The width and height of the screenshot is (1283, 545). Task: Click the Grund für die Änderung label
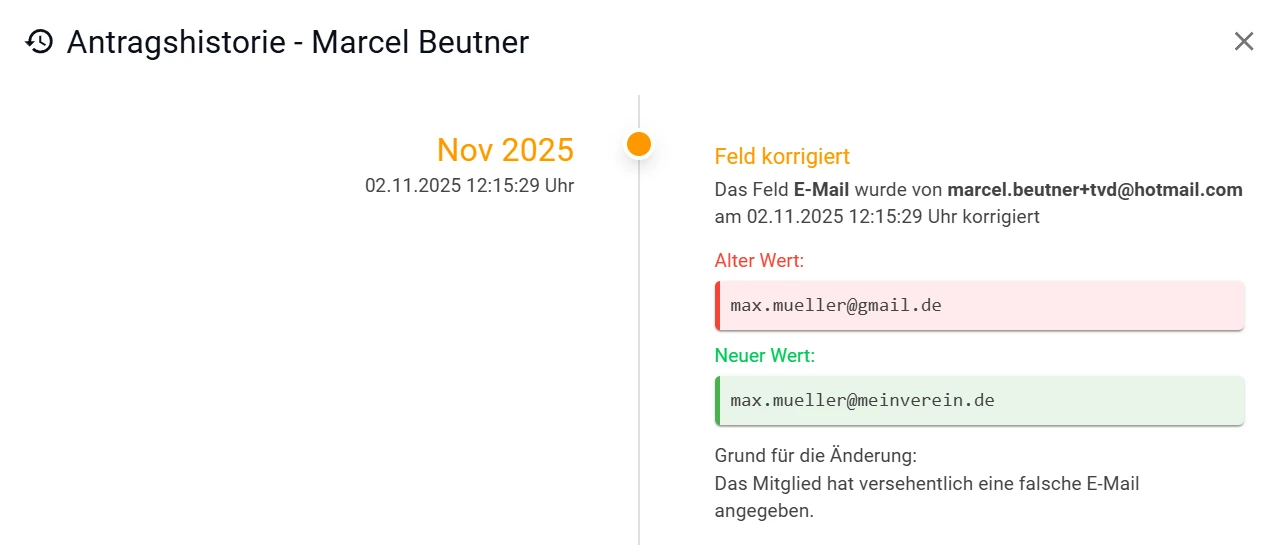[x=815, y=456]
